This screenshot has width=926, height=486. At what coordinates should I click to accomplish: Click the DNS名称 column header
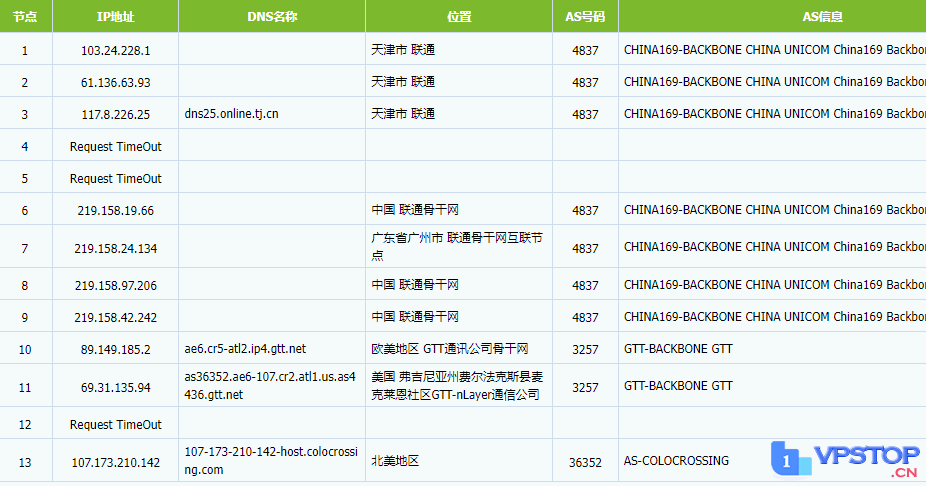(x=272, y=17)
